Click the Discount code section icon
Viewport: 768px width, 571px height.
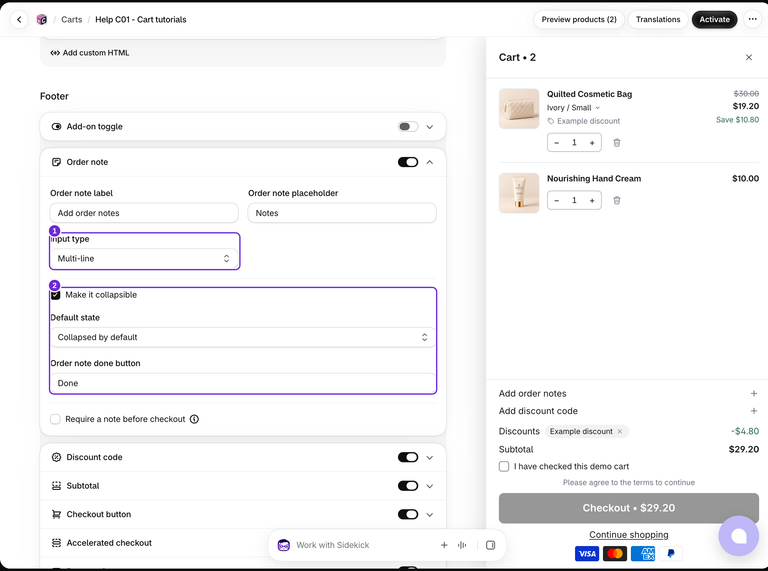56,457
